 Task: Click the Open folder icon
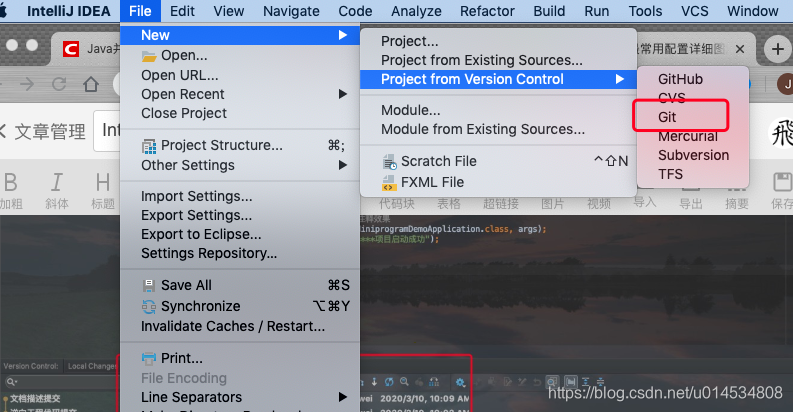click(149, 56)
